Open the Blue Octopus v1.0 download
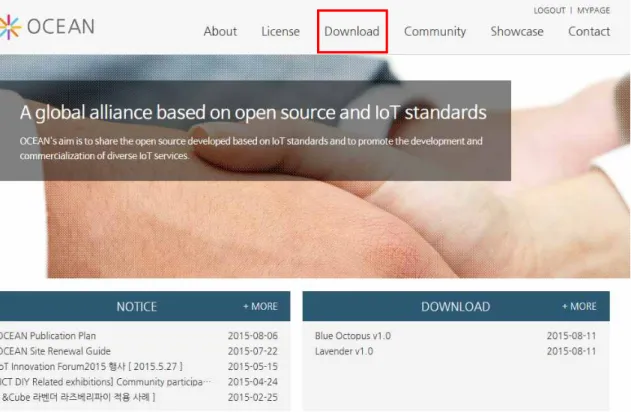The height and width of the screenshot is (412, 631). tap(353, 336)
